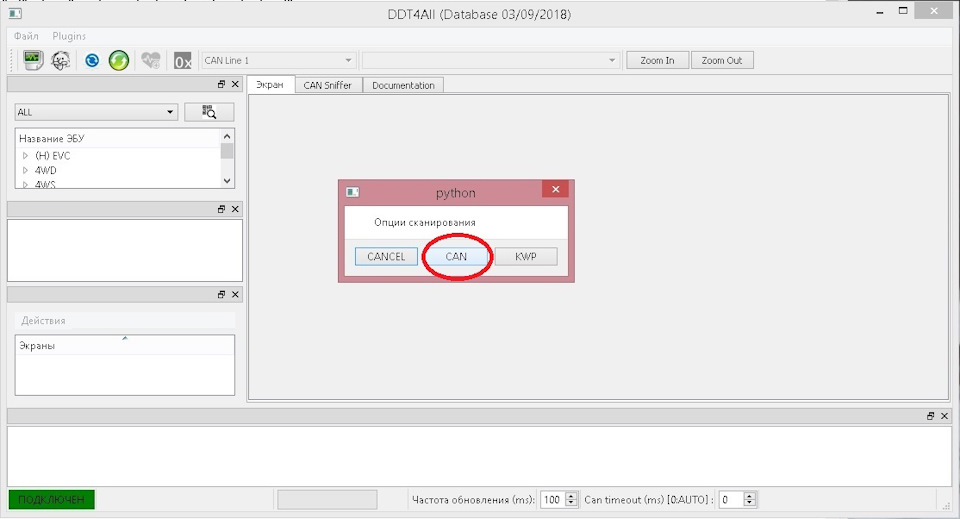Click the DDT4All window icon in title bar

(x=15, y=13)
